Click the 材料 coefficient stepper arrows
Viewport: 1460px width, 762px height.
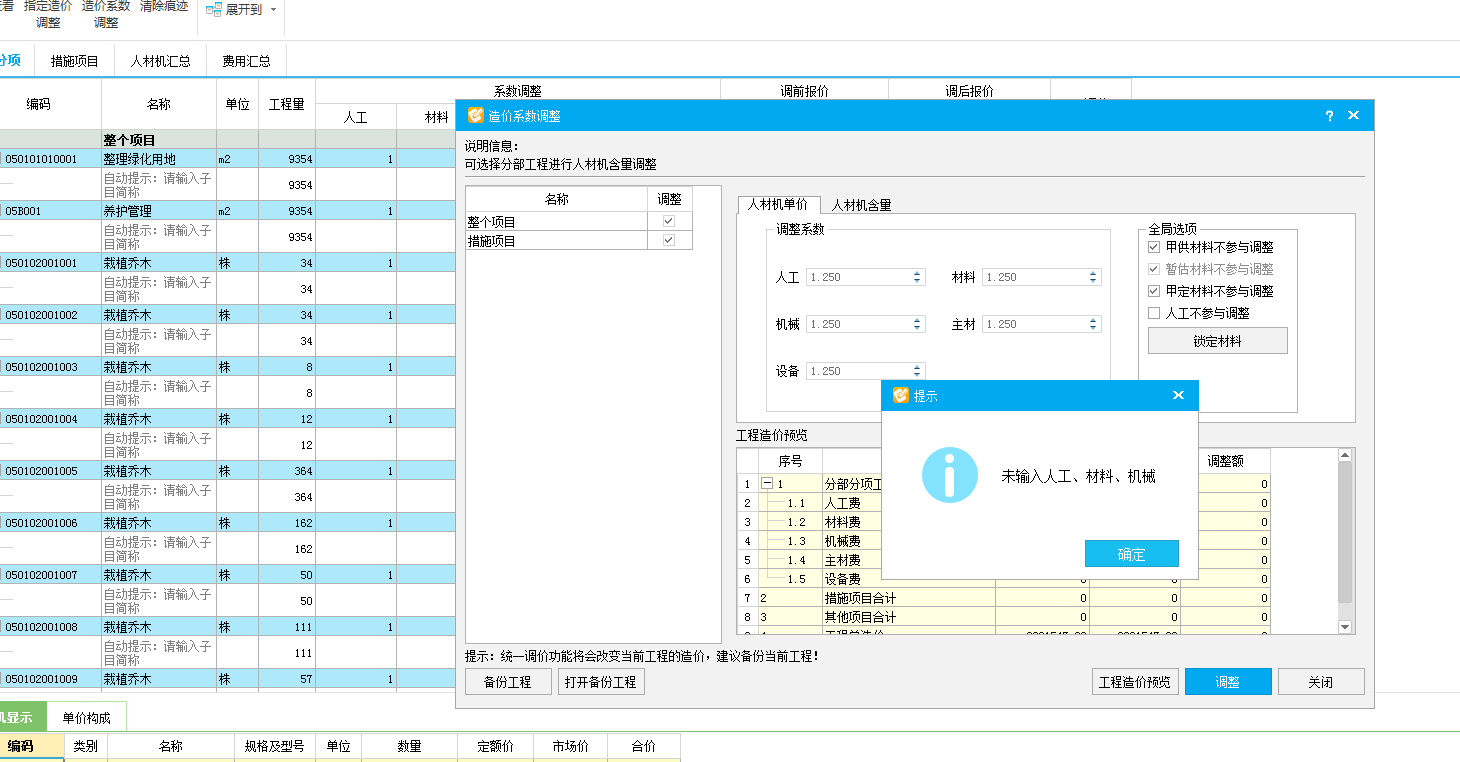point(1093,277)
